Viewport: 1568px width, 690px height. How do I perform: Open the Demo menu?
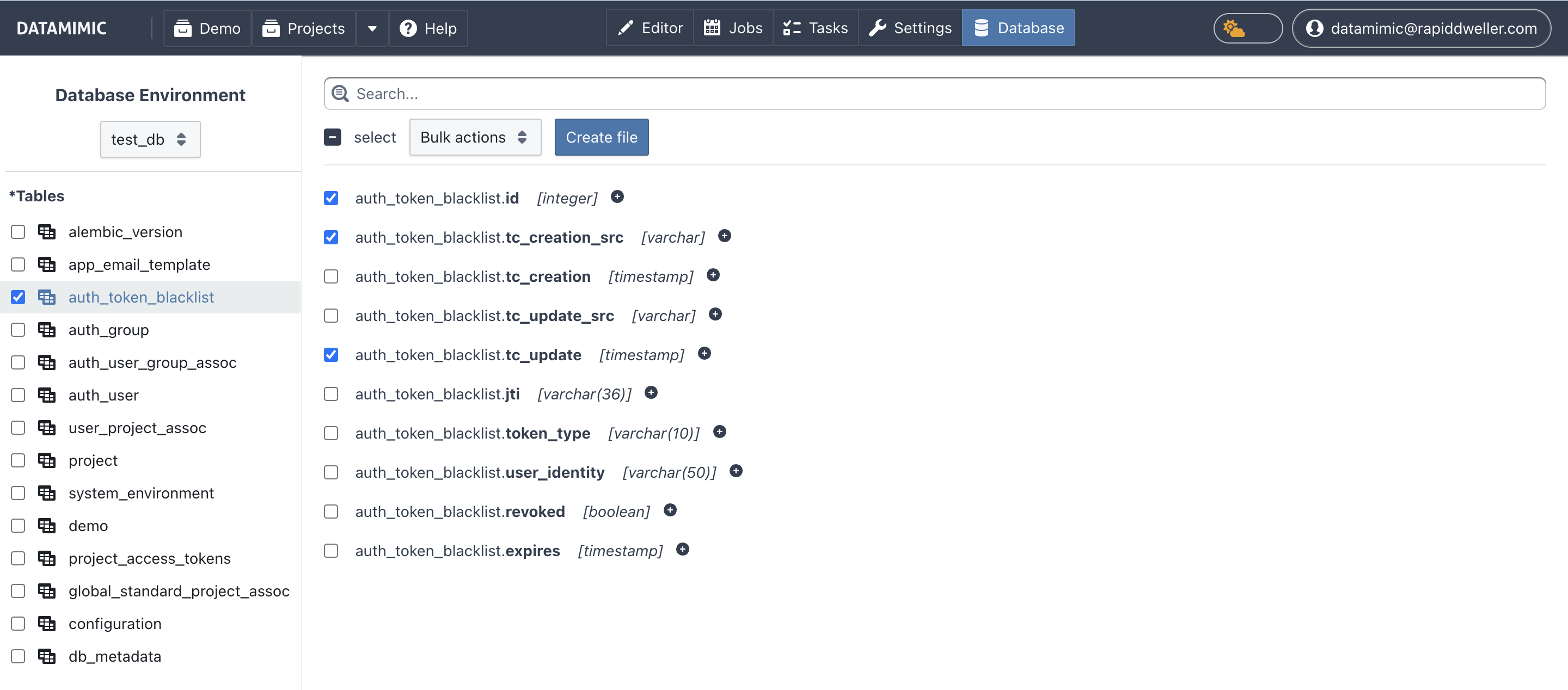[x=207, y=28]
